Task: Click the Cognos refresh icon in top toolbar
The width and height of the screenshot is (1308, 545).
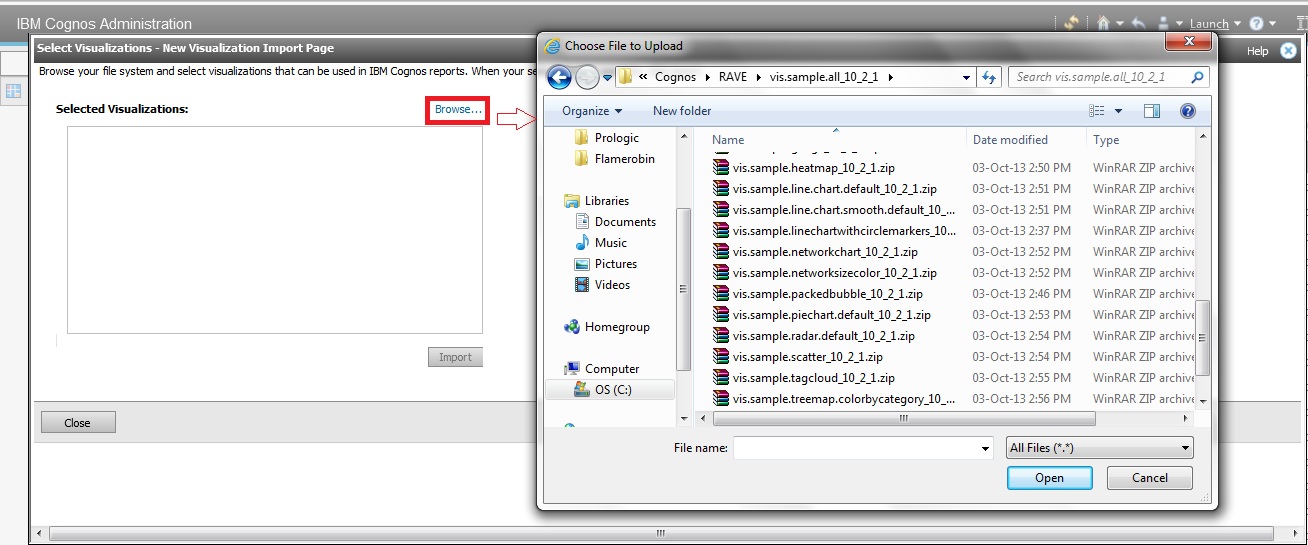Action: pyautogui.click(x=1071, y=23)
